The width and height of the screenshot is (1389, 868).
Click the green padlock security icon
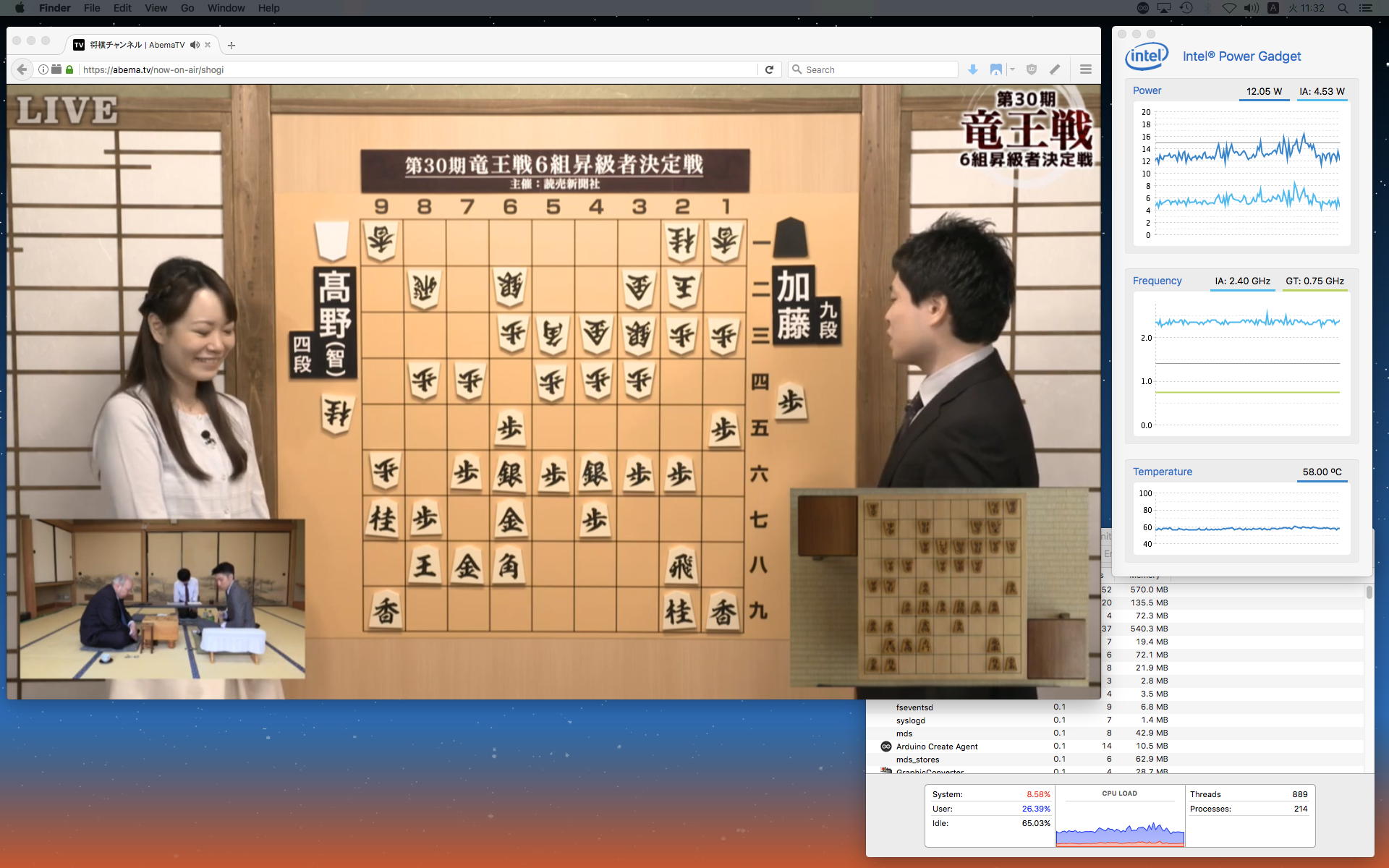click(69, 69)
